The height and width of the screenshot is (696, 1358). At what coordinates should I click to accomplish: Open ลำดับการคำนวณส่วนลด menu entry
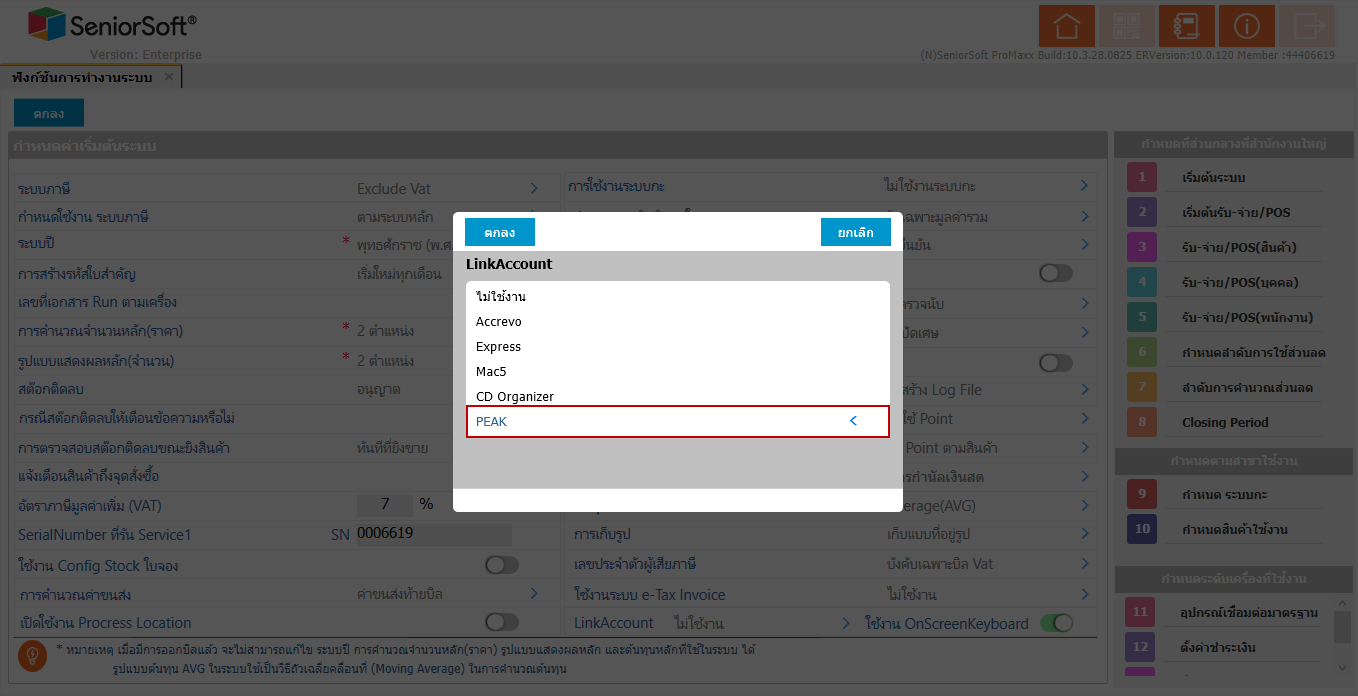tap(1247, 388)
